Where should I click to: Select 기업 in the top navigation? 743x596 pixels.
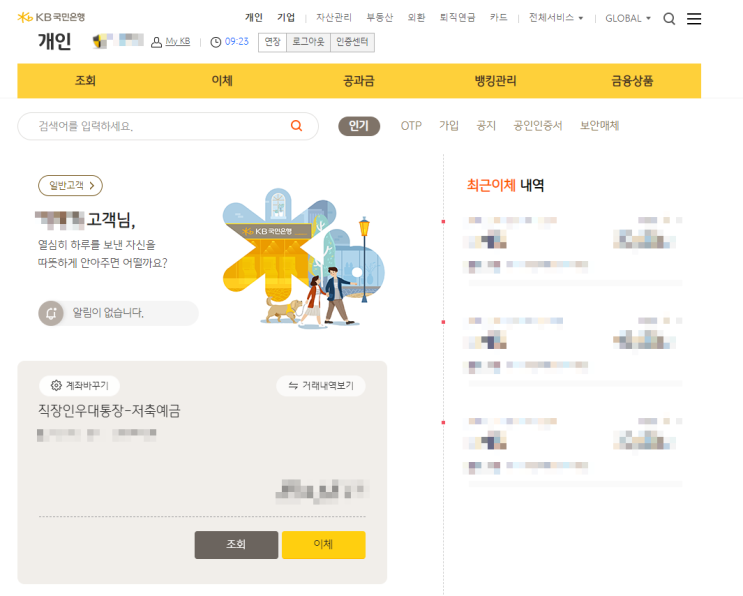click(286, 18)
